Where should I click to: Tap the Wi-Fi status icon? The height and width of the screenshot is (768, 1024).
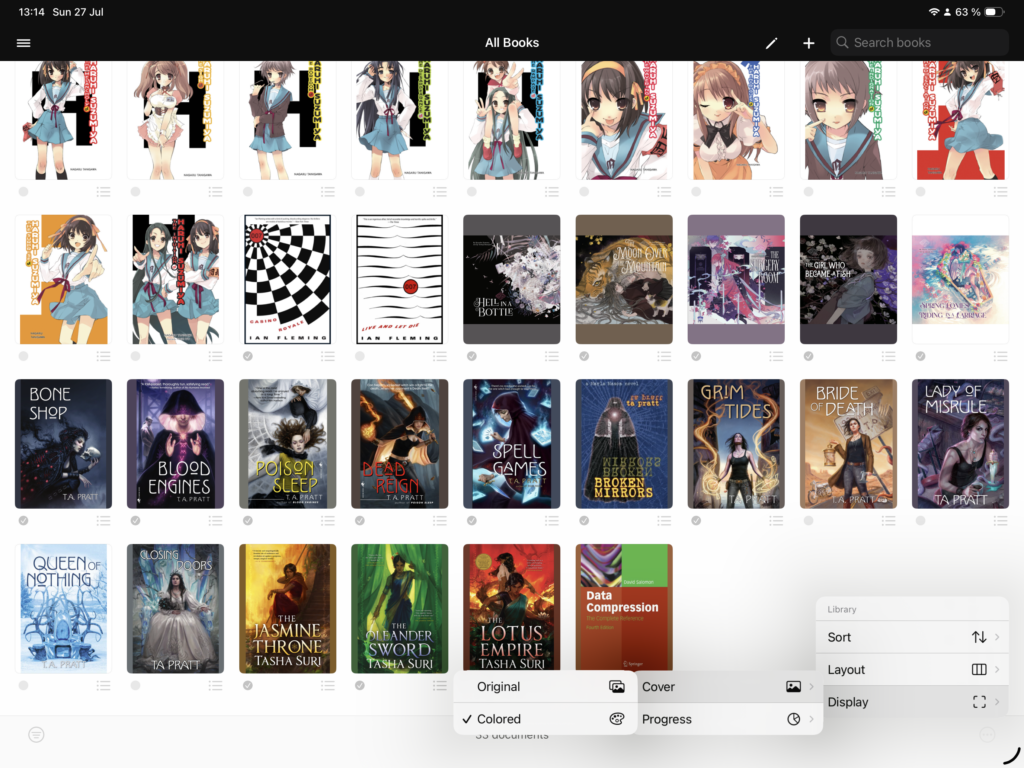point(934,12)
